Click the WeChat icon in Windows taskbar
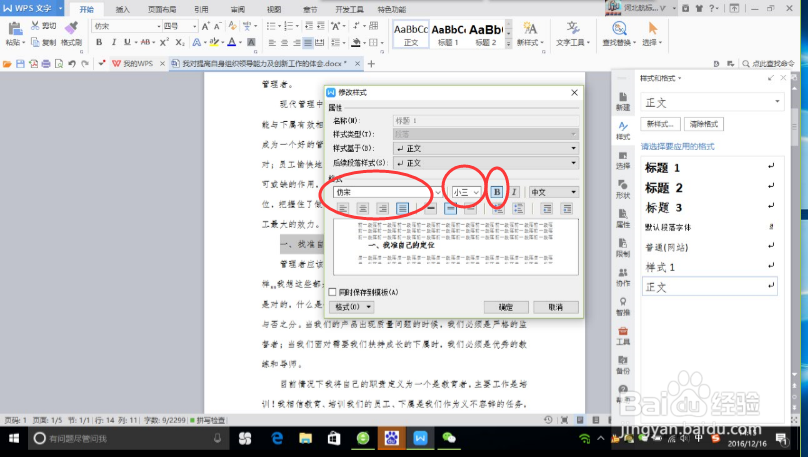808x457 pixels. [x=449, y=438]
